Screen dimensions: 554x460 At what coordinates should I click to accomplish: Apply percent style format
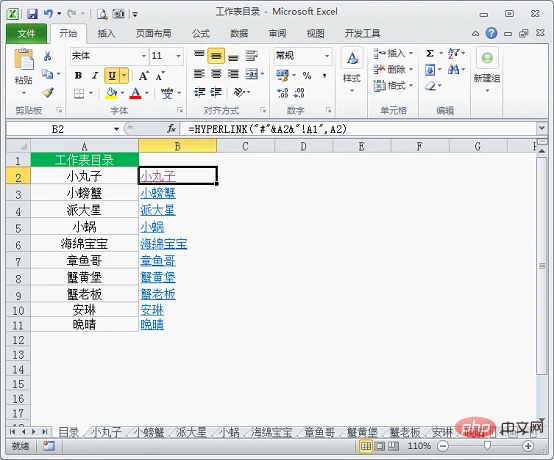point(307,75)
